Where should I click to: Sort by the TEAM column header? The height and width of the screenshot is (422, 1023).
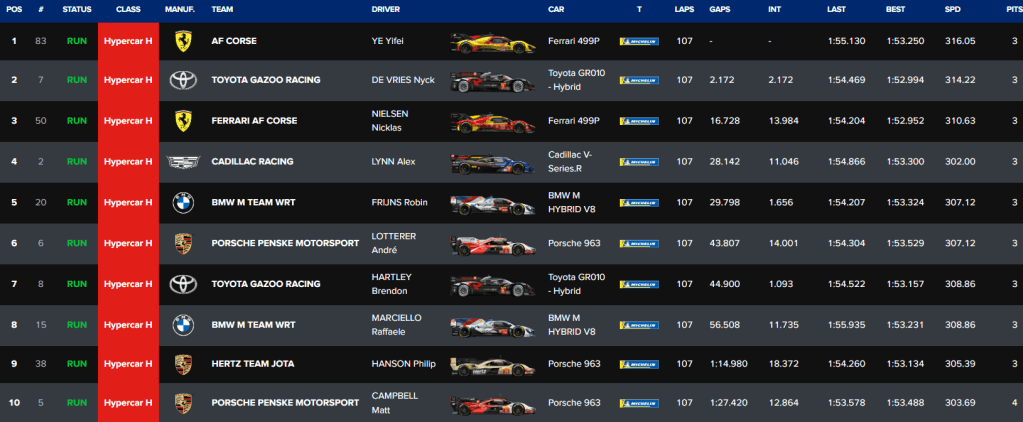(x=222, y=10)
